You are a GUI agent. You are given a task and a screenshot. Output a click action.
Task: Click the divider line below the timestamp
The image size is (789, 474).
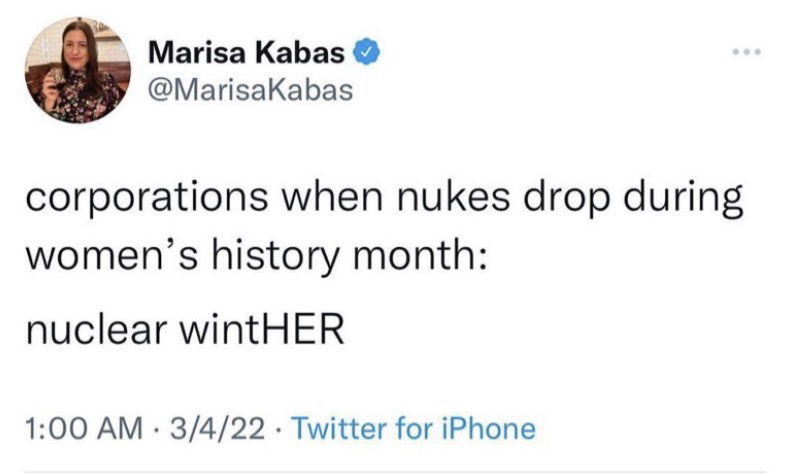point(394,471)
